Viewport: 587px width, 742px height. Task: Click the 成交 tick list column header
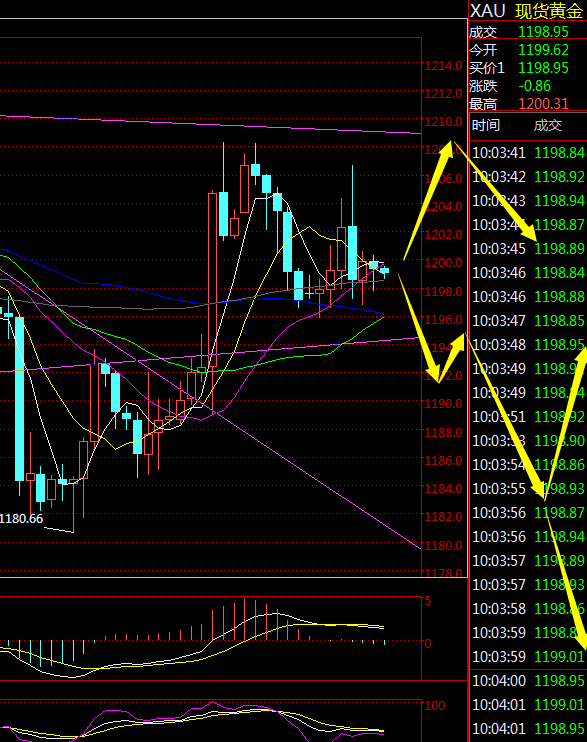[548, 125]
